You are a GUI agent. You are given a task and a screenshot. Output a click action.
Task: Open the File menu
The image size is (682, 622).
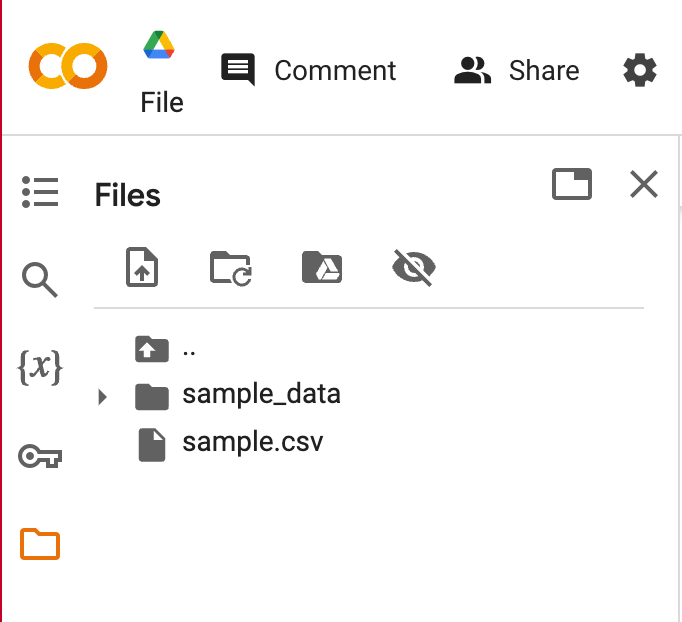pyautogui.click(x=162, y=102)
